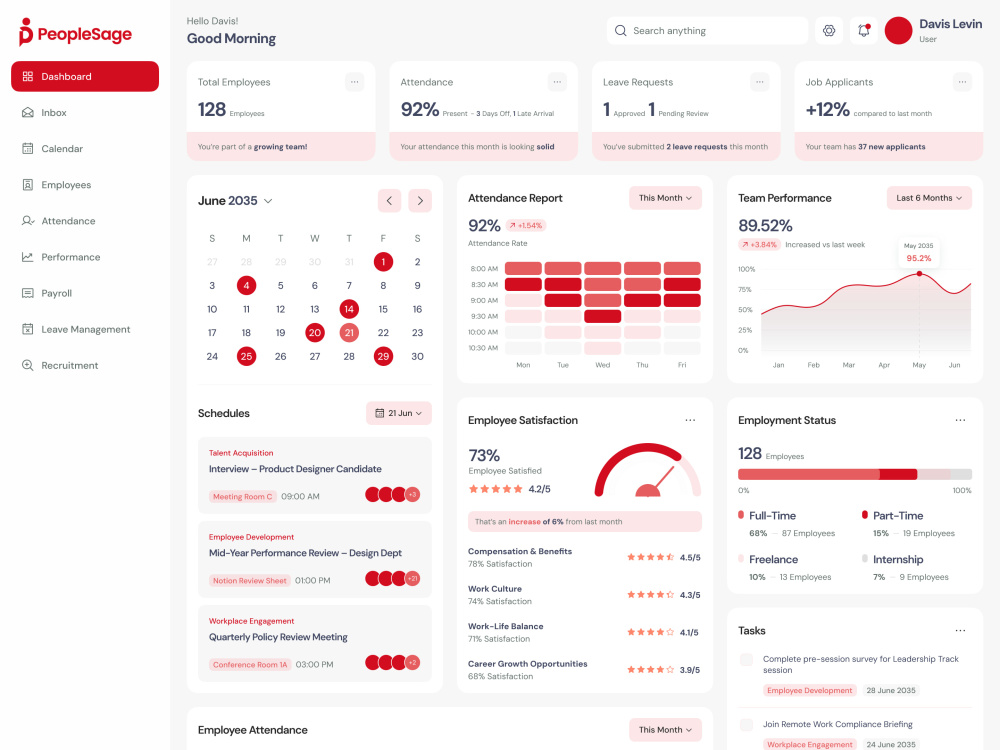Select June 14 on the calendar
The height and width of the screenshot is (750, 1000).
click(349, 309)
